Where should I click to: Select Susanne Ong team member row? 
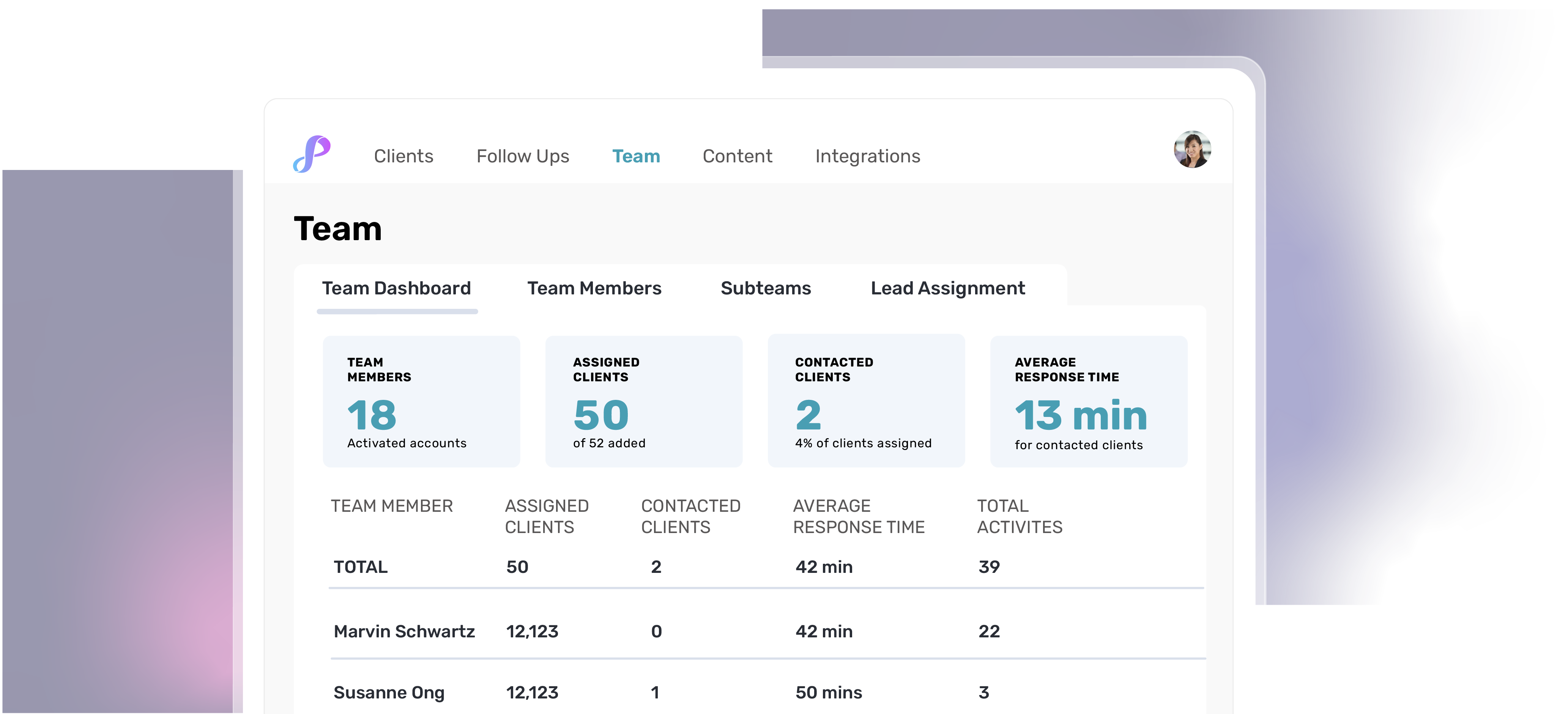coord(389,692)
